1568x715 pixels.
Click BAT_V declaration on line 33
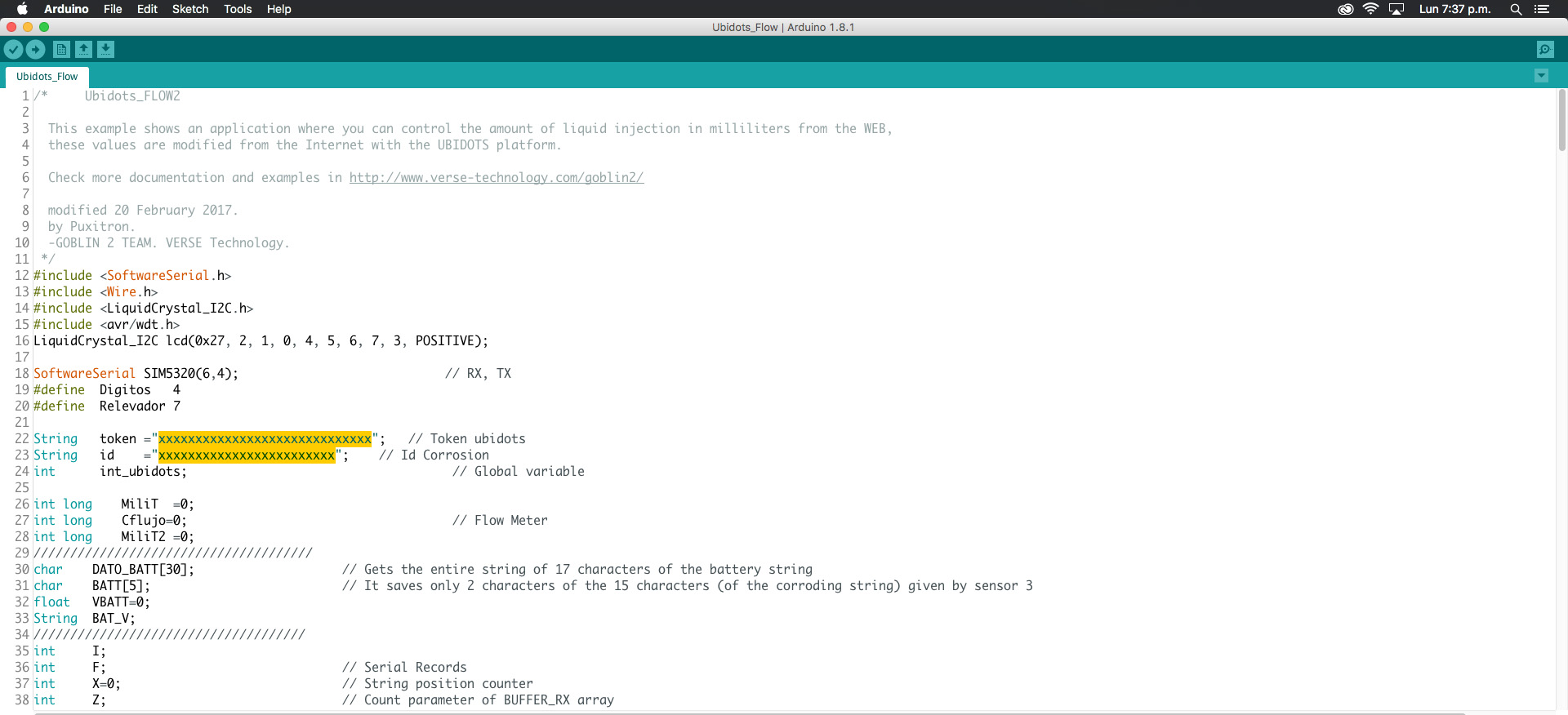114,619
